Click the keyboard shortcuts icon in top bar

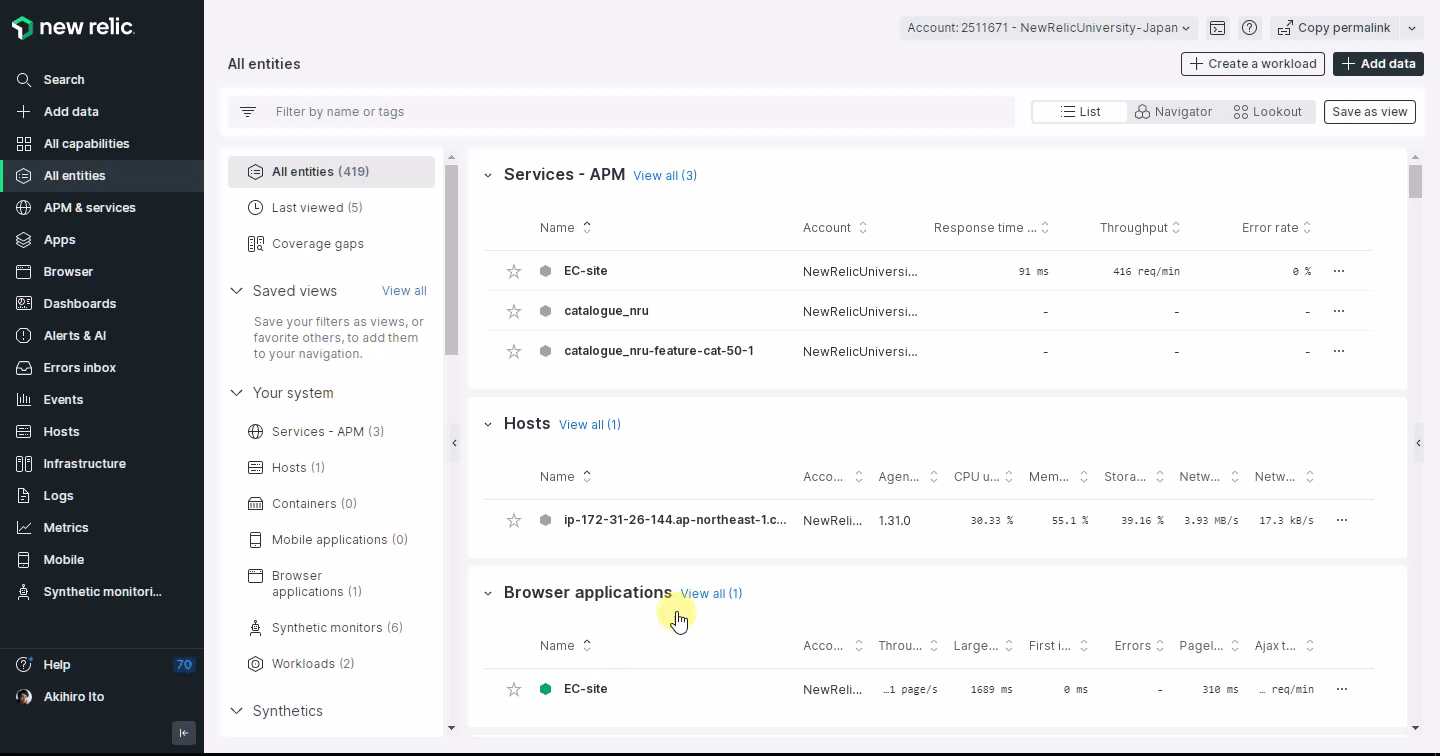[x=1218, y=28]
